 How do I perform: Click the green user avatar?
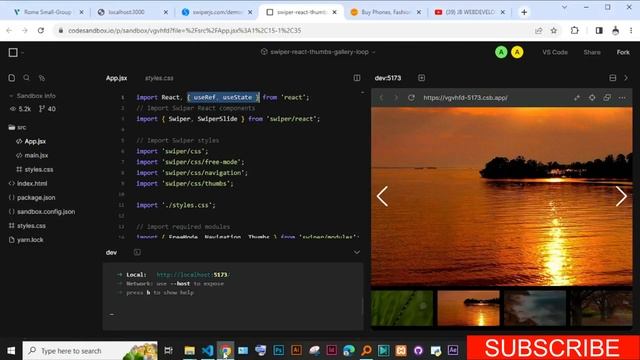click(501, 52)
